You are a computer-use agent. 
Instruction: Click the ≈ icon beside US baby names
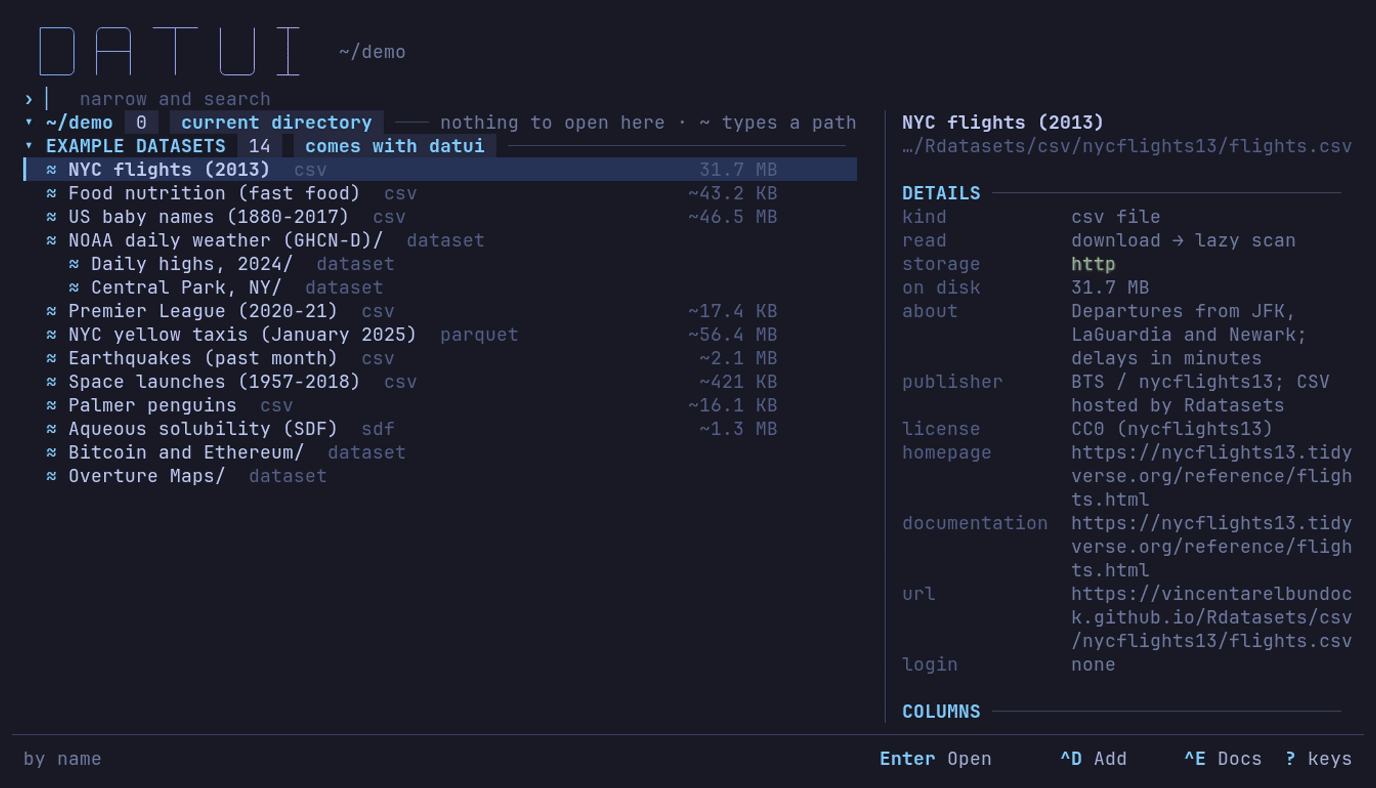(x=51, y=217)
